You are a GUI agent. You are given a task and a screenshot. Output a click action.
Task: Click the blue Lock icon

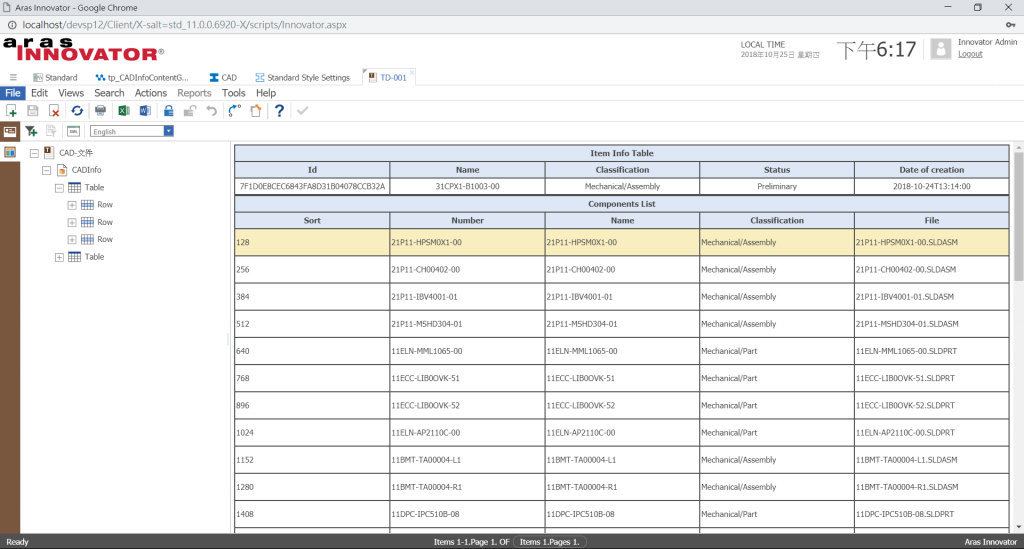pyautogui.click(x=168, y=111)
